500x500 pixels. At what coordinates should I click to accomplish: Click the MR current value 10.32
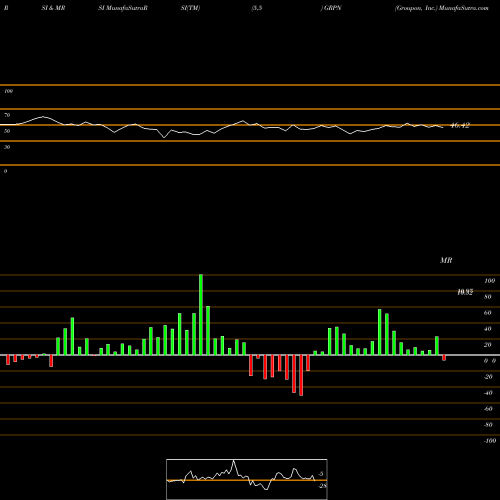pos(465,292)
